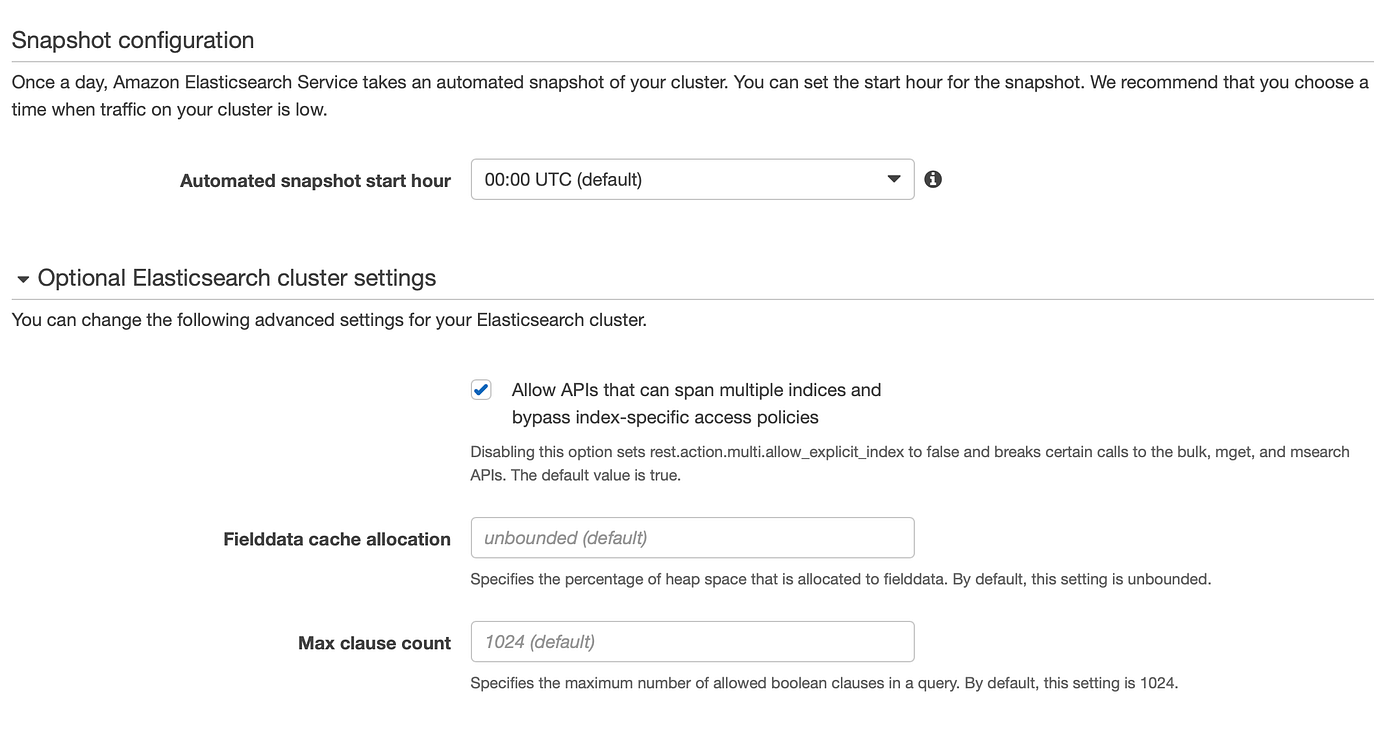Toggle the bypass index-specific access policies checkbox
Screen dimensions: 1400x739
481,389
